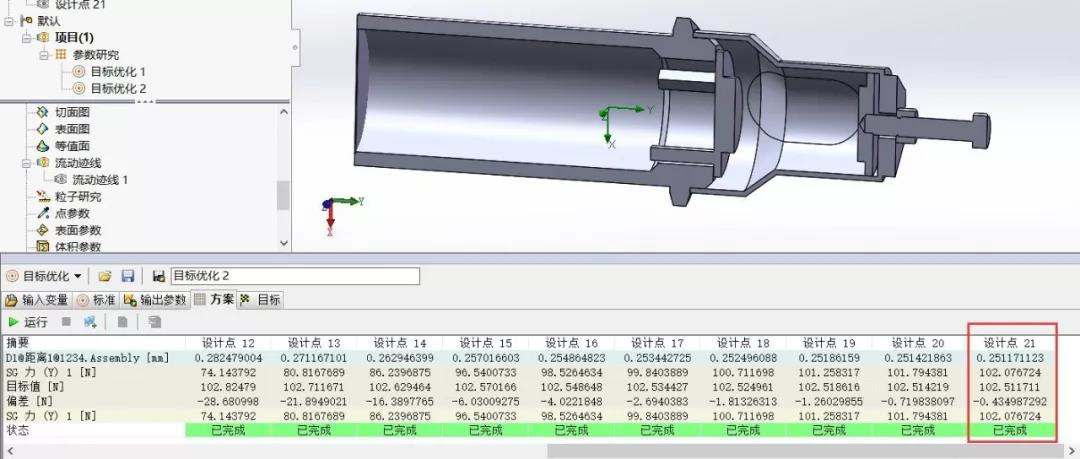The height and width of the screenshot is (459, 1080).
Task: Click the open folder icon in the optimization toolbar
Action: tap(105, 276)
